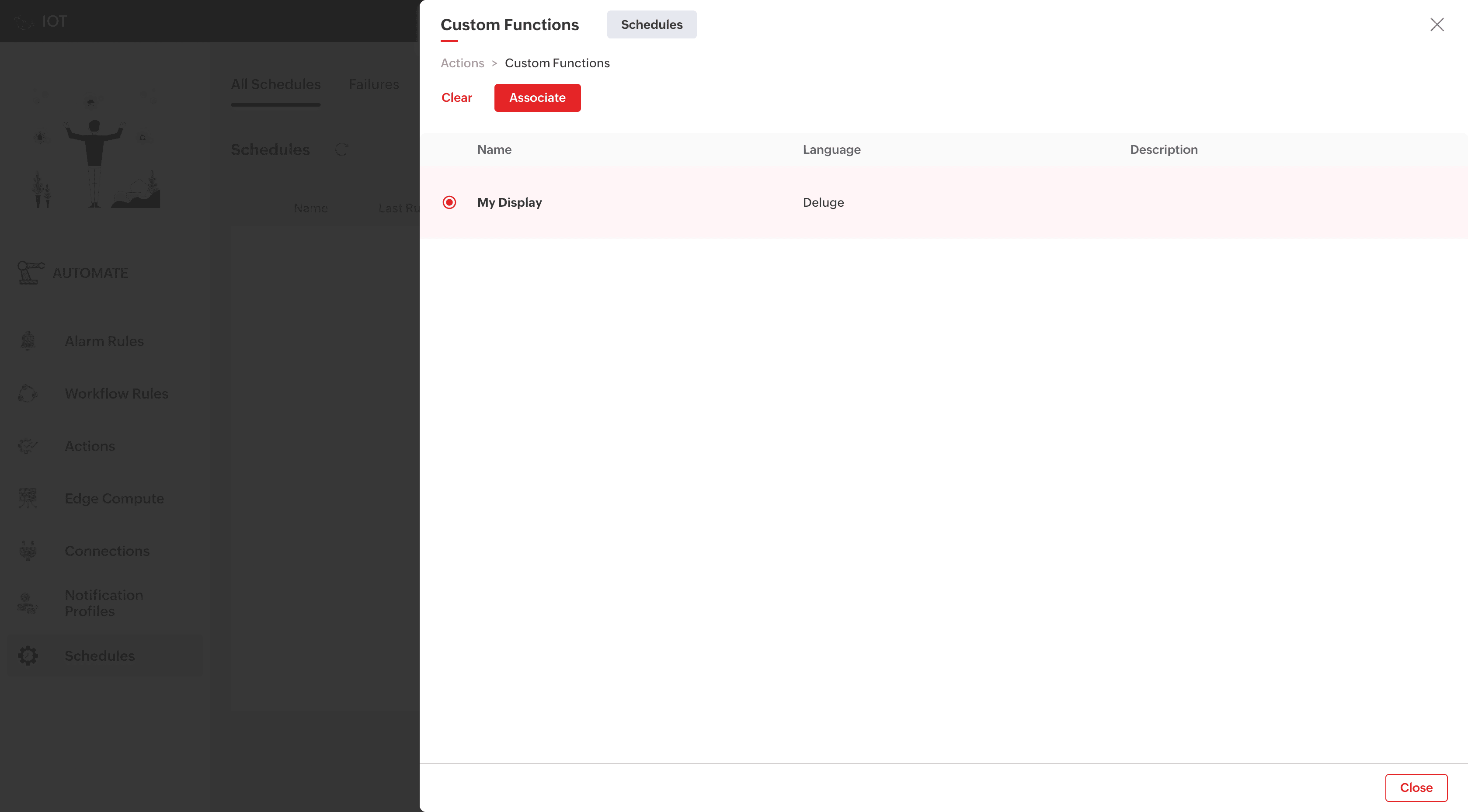Go to Actions in the breadcrumb
The height and width of the screenshot is (812, 1468).
[462, 62]
